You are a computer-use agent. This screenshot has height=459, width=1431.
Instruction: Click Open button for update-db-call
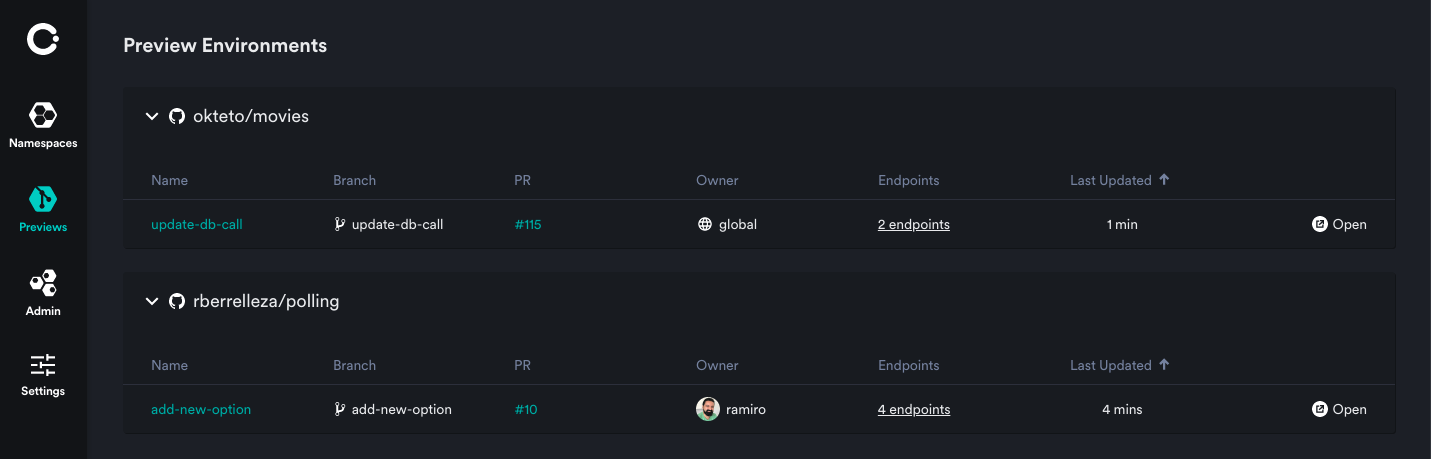tap(1339, 225)
